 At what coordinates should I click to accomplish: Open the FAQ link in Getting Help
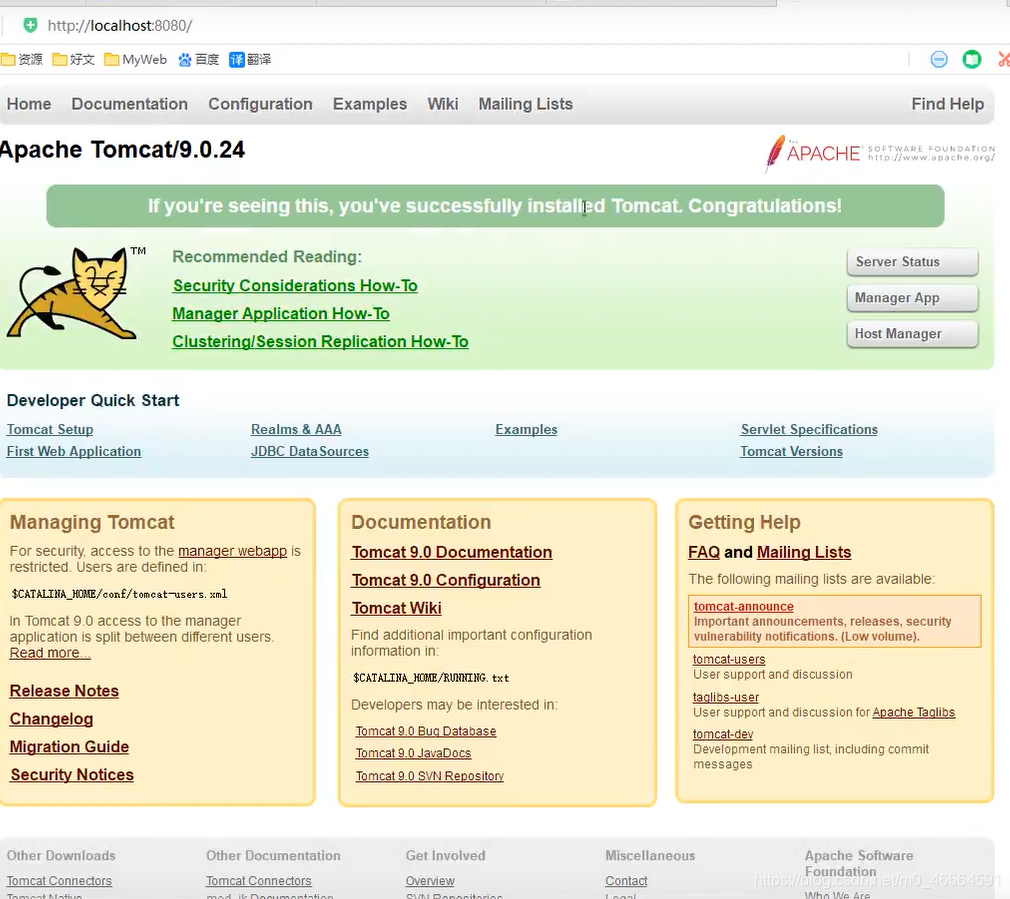pyautogui.click(x=704, y=553)
